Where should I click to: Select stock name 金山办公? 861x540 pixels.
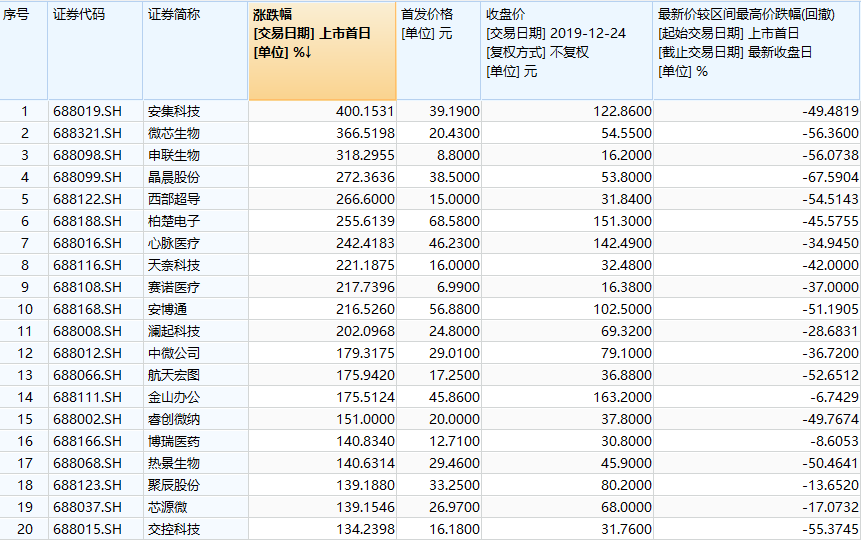(x=174, y=397)
